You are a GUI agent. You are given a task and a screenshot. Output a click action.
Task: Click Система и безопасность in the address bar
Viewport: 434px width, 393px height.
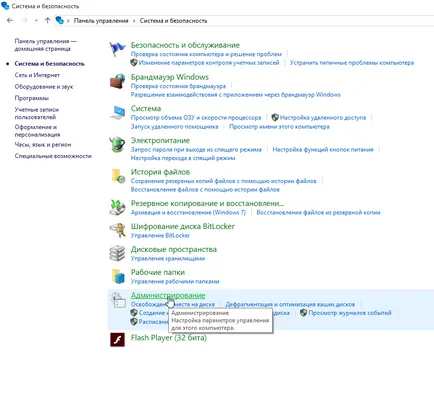click(x=173, y=21)
